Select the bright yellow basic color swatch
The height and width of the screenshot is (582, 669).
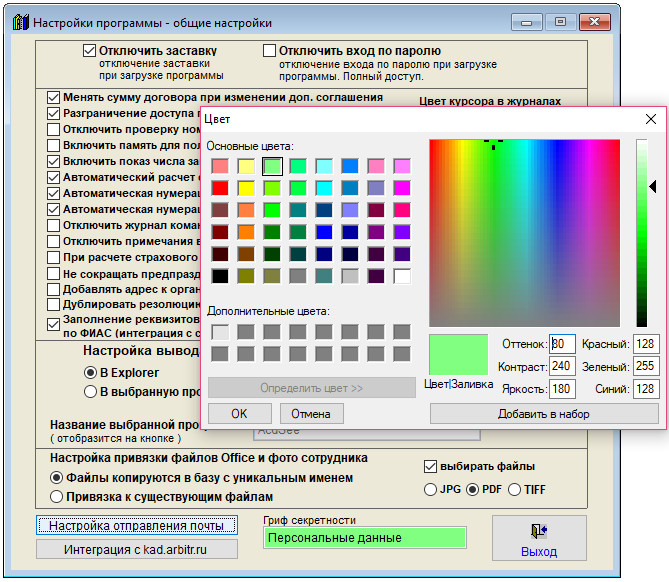tap(246, 187)
